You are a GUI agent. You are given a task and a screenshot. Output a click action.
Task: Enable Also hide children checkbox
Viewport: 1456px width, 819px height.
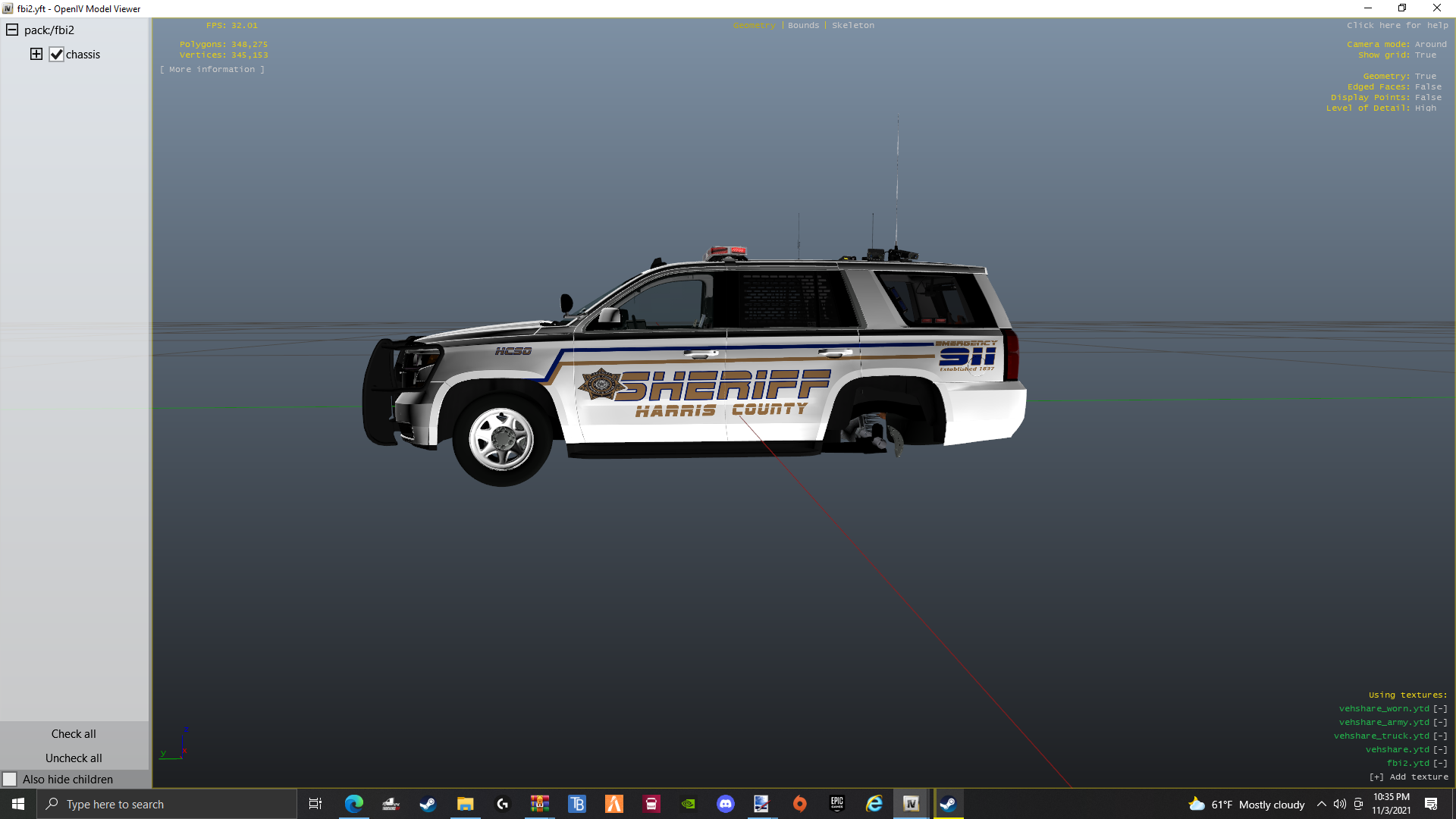(x=10, y=780)
